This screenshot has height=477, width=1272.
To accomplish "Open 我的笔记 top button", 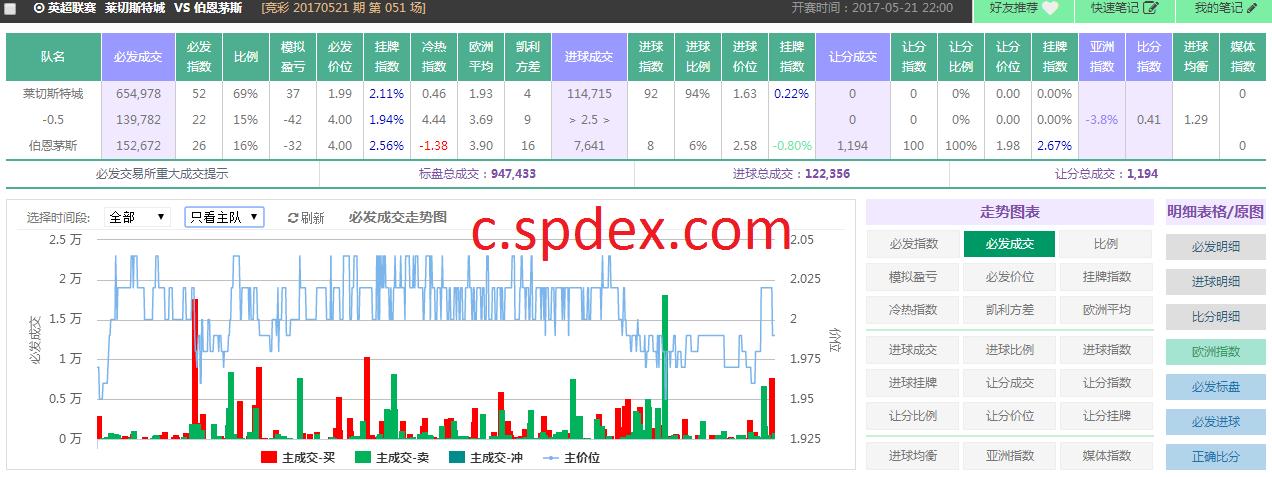I will click(x=1224, y=9).
